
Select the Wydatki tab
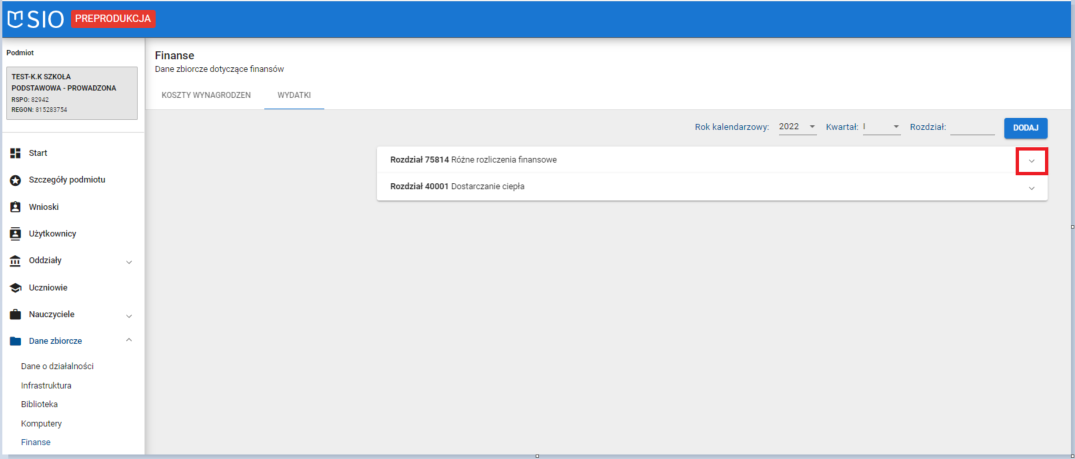click(294, 95)
